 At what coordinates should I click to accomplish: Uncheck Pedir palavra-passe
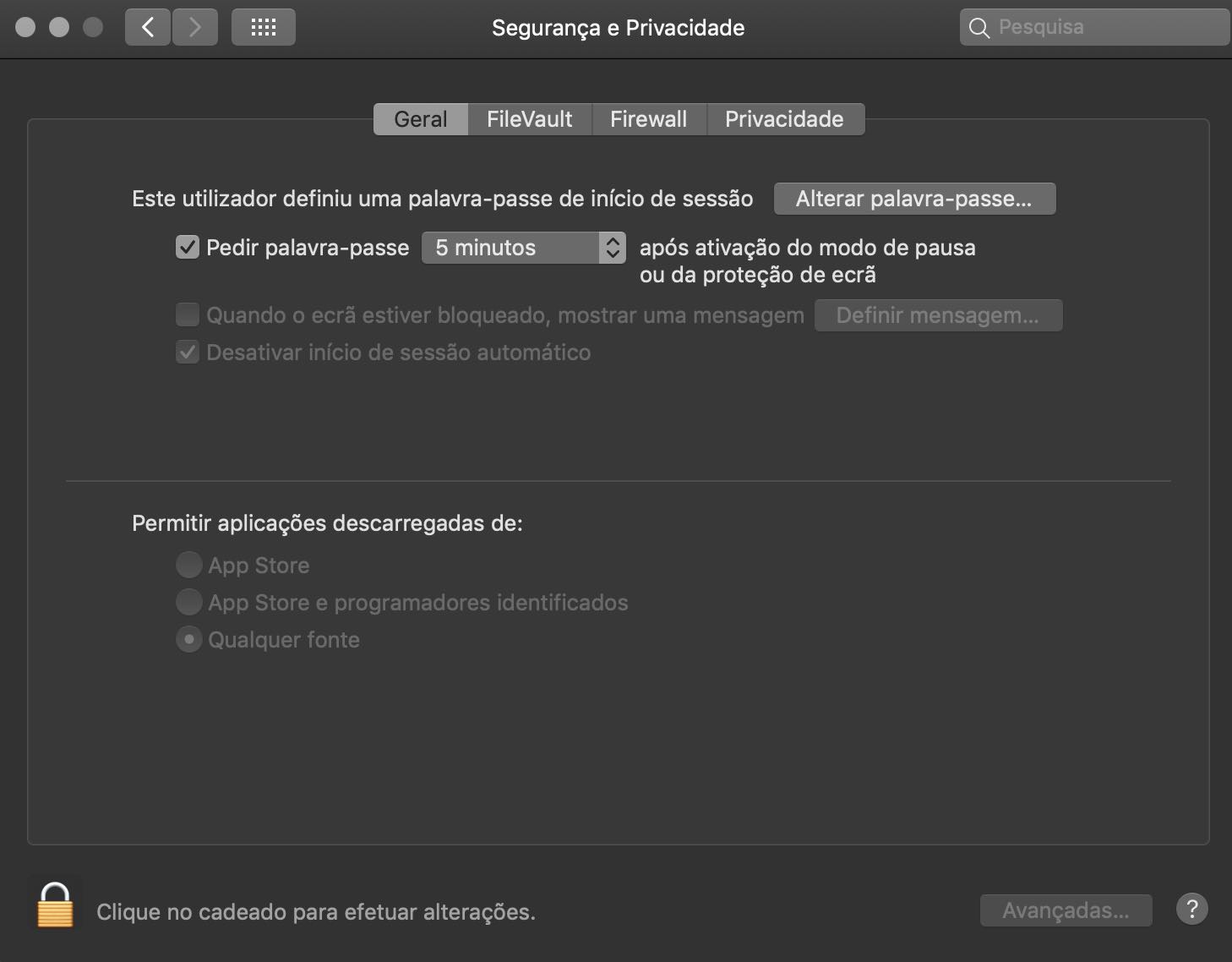[x=187, y=247]
